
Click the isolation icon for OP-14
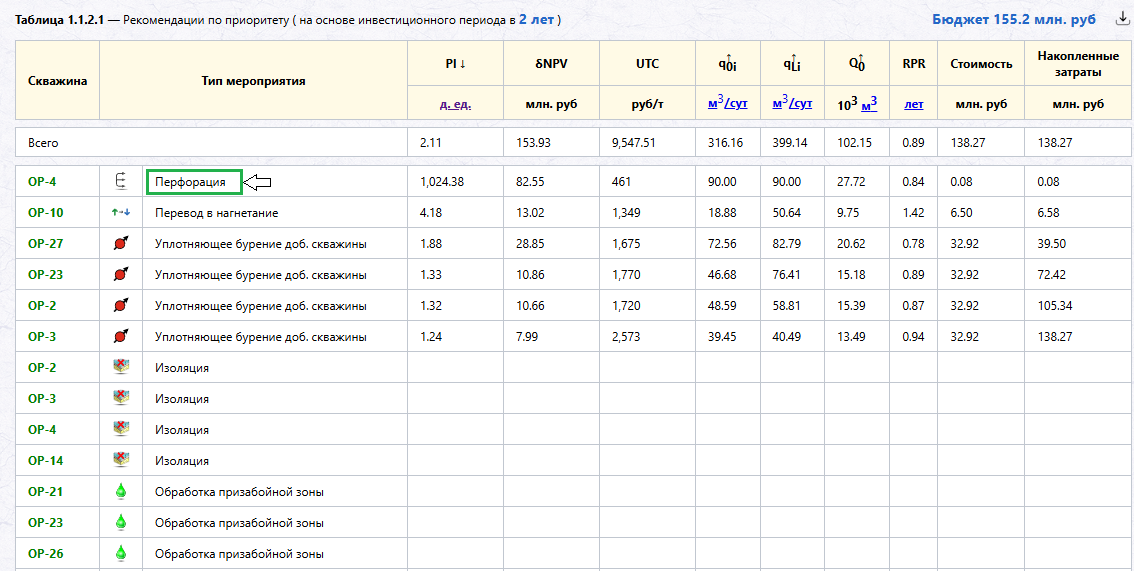pyautogui.click(x=121, y=460)
